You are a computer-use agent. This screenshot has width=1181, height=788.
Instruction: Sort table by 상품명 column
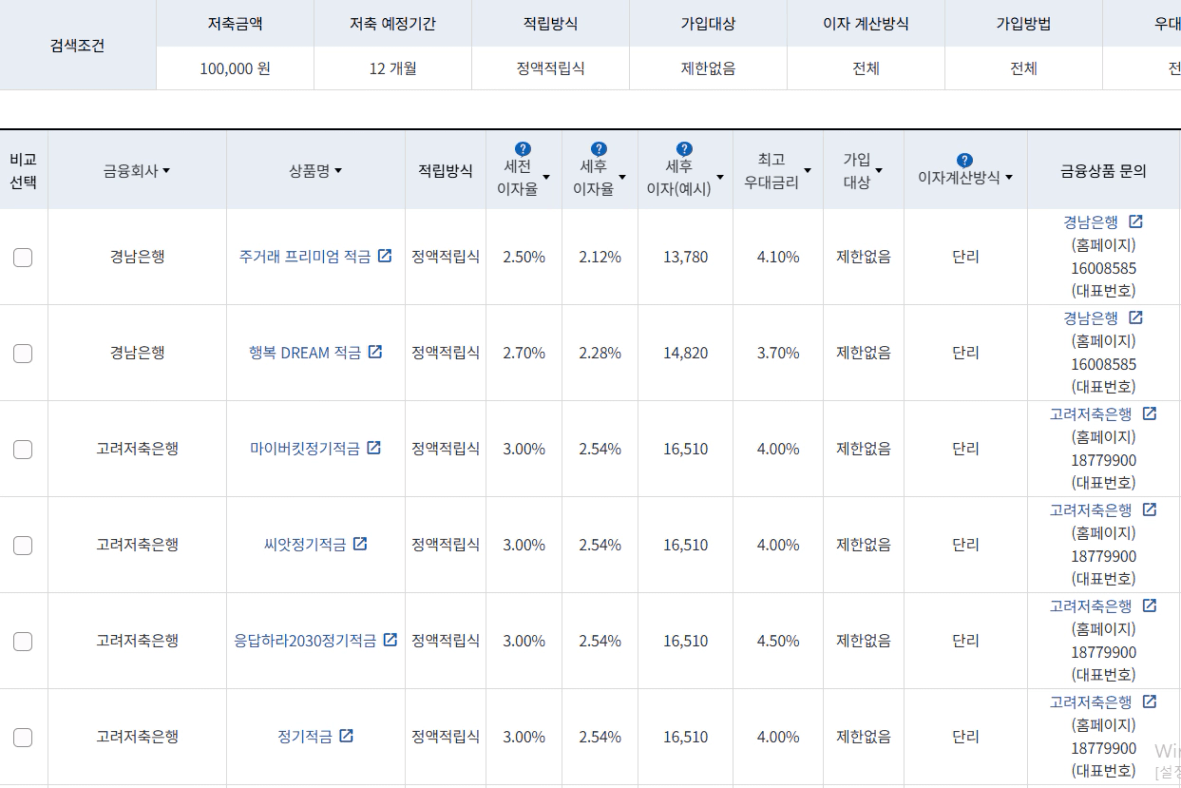(x=315, y=171)
